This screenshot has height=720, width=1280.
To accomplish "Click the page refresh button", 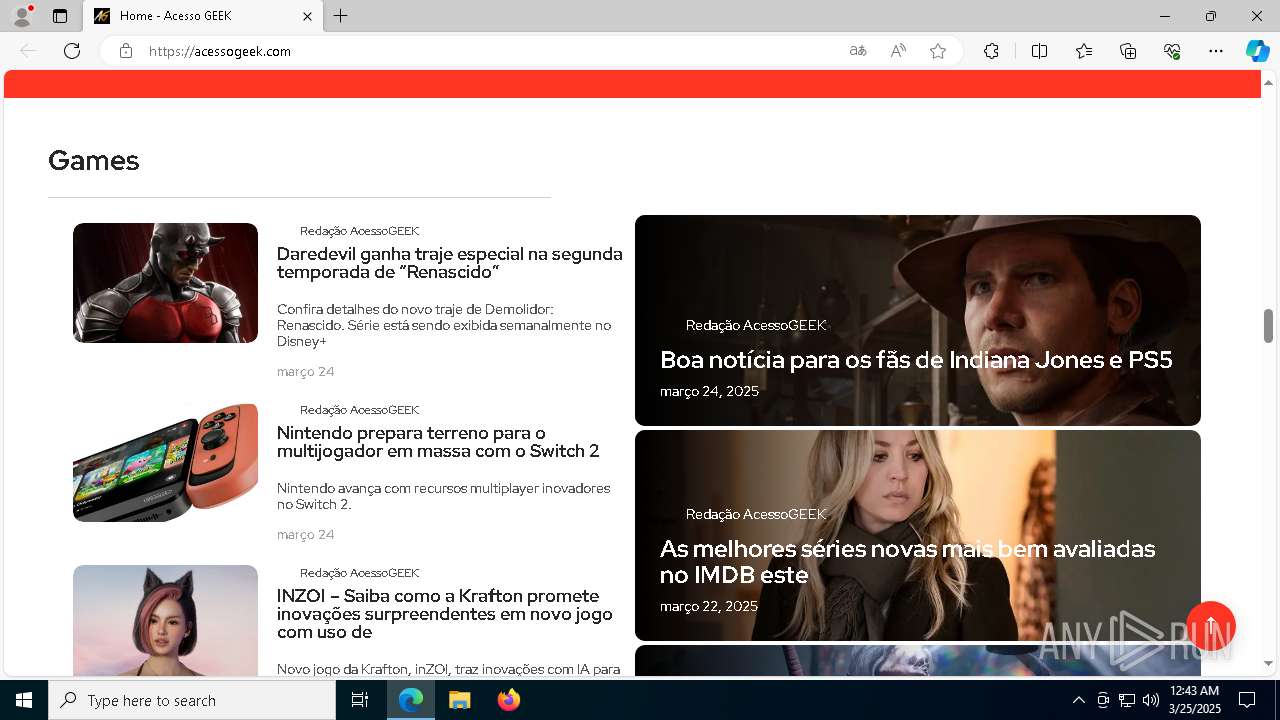I will [72, 51].
